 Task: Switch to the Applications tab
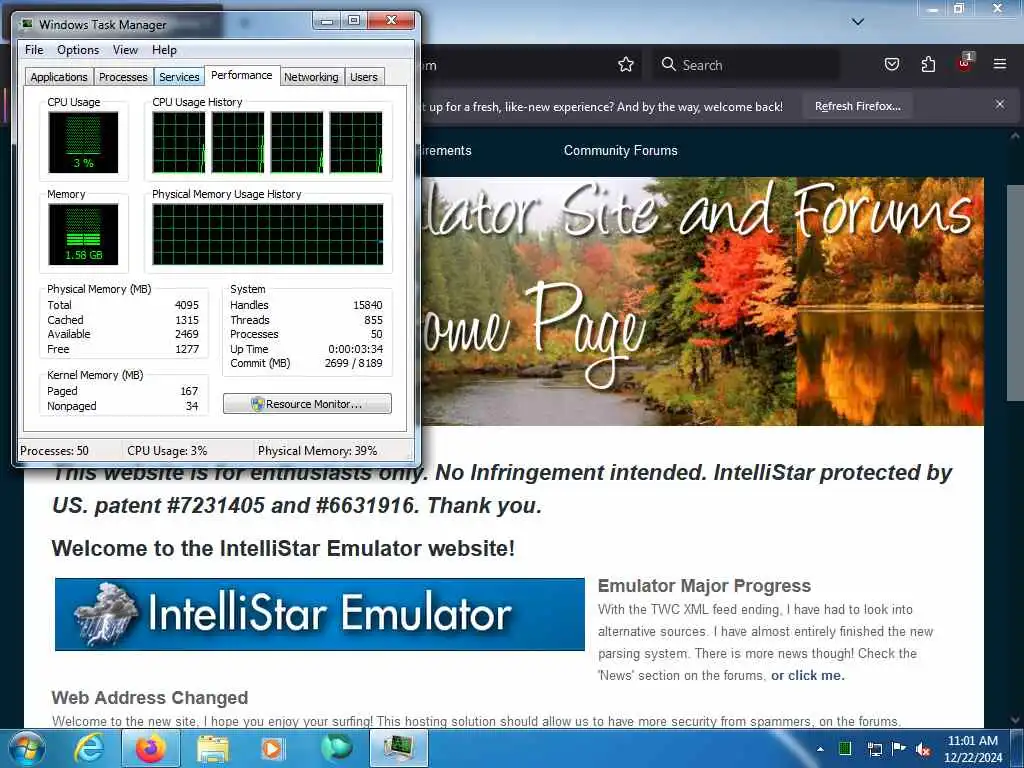(59, 77)
